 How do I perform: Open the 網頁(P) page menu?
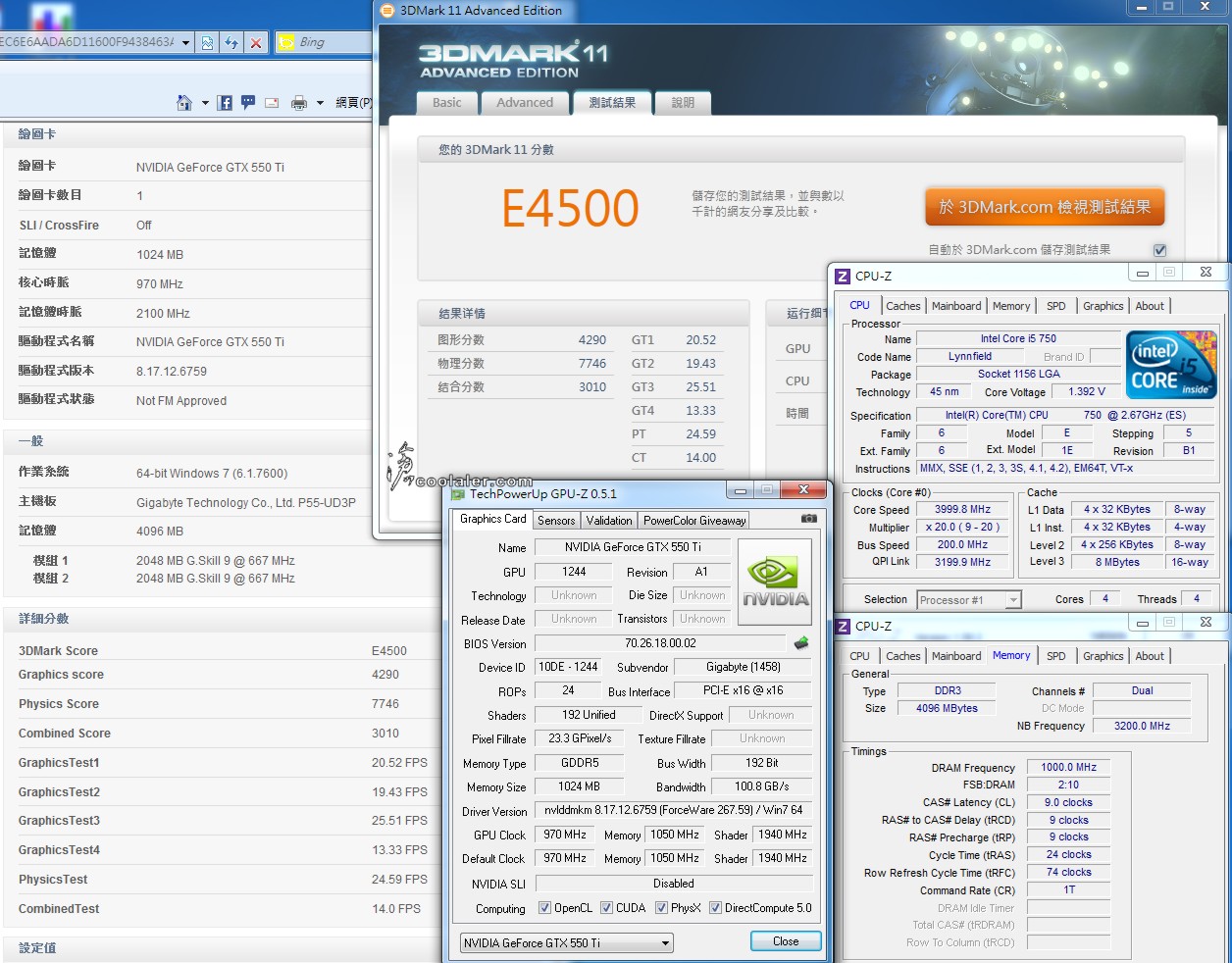[353, 102]
